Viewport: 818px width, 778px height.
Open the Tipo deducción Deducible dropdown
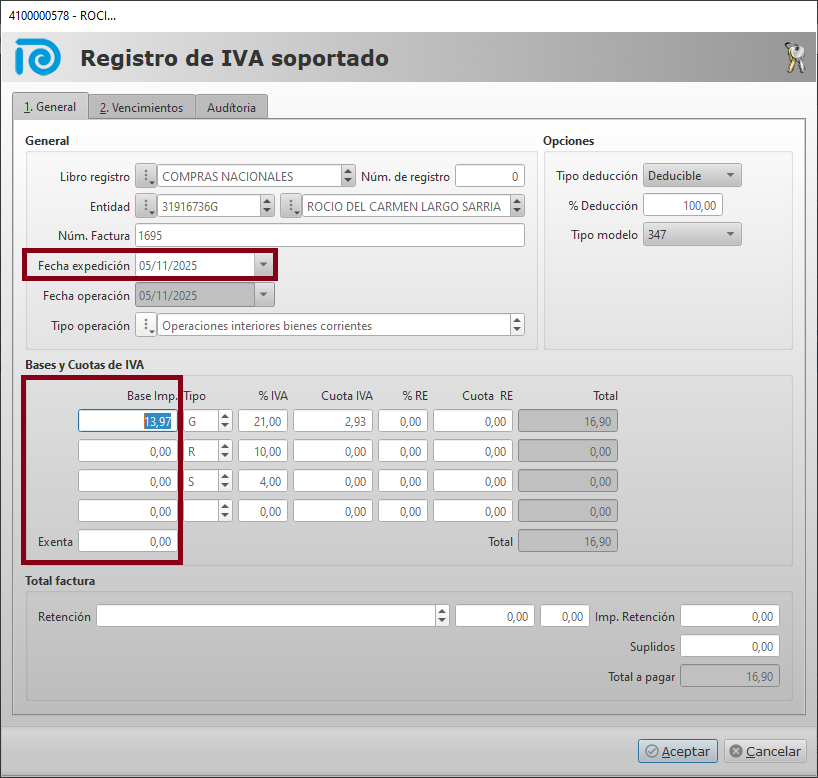(x=730, y=176)
